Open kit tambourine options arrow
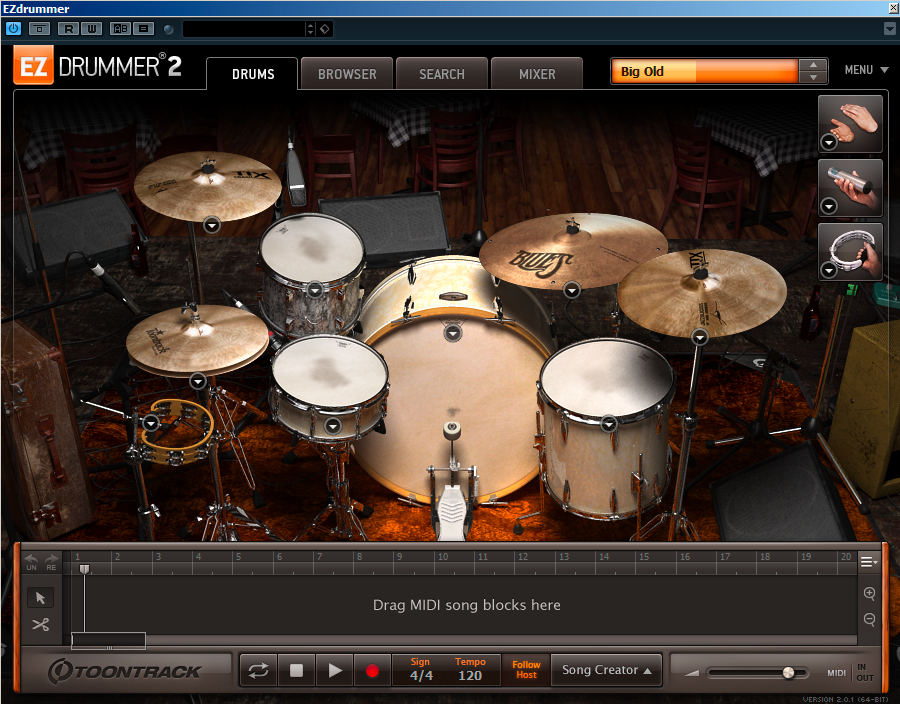The height and width of the screenshot is (704, 900). 151,423
